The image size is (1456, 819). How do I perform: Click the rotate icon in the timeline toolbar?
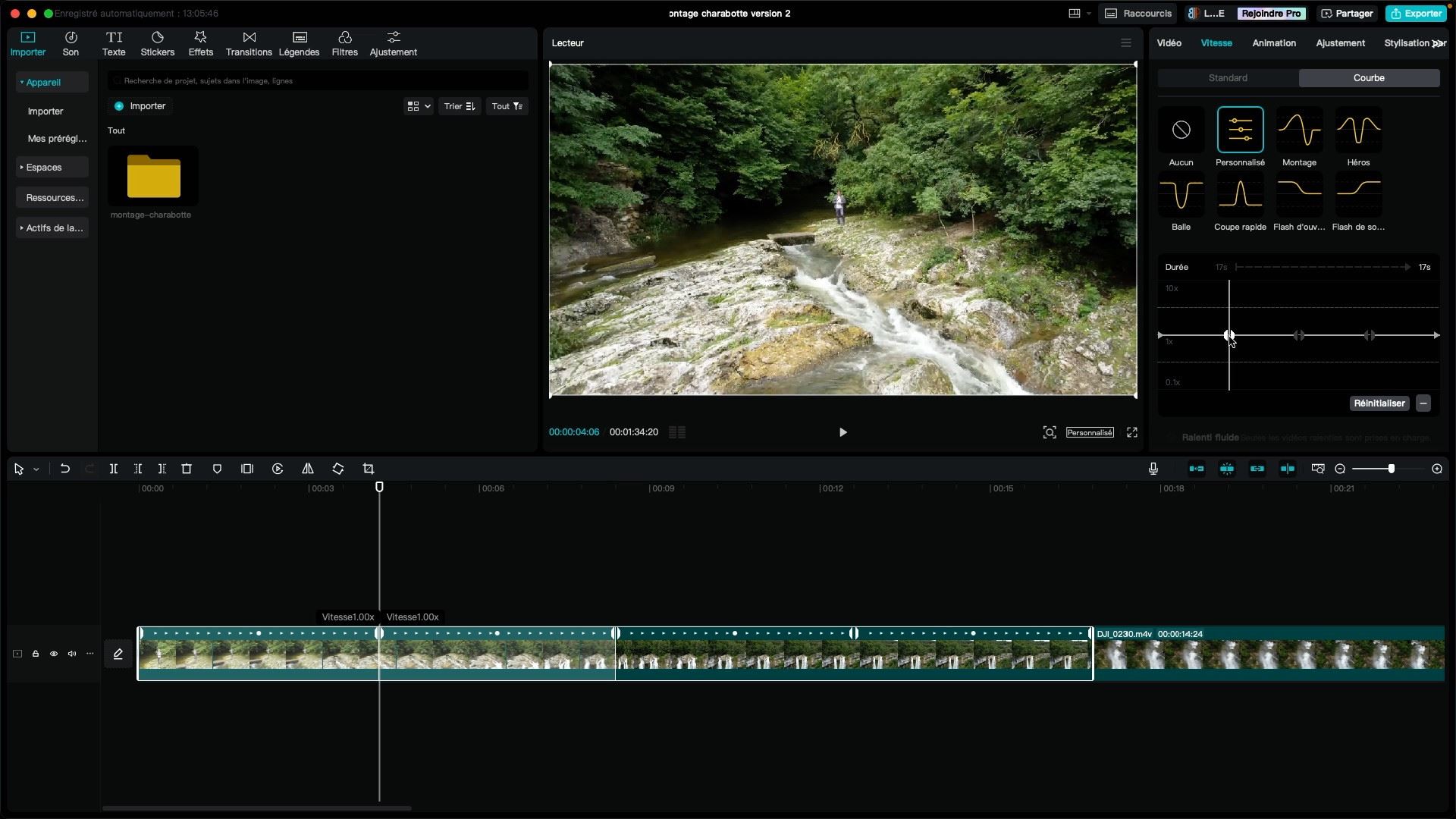point(338,469)
